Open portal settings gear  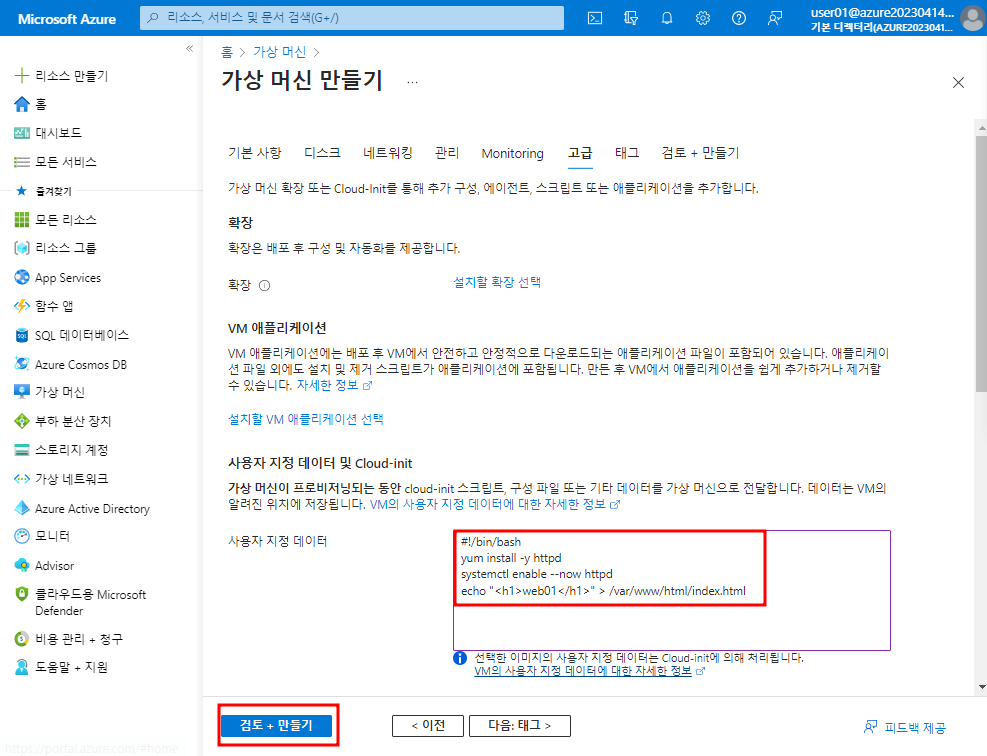pos(702,18)
